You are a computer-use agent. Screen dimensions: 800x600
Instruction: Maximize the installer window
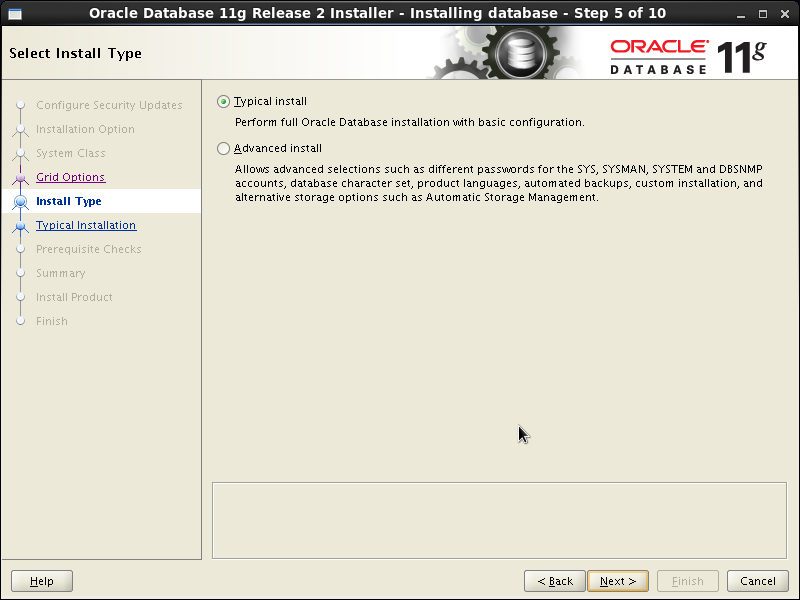click(763, 14)
